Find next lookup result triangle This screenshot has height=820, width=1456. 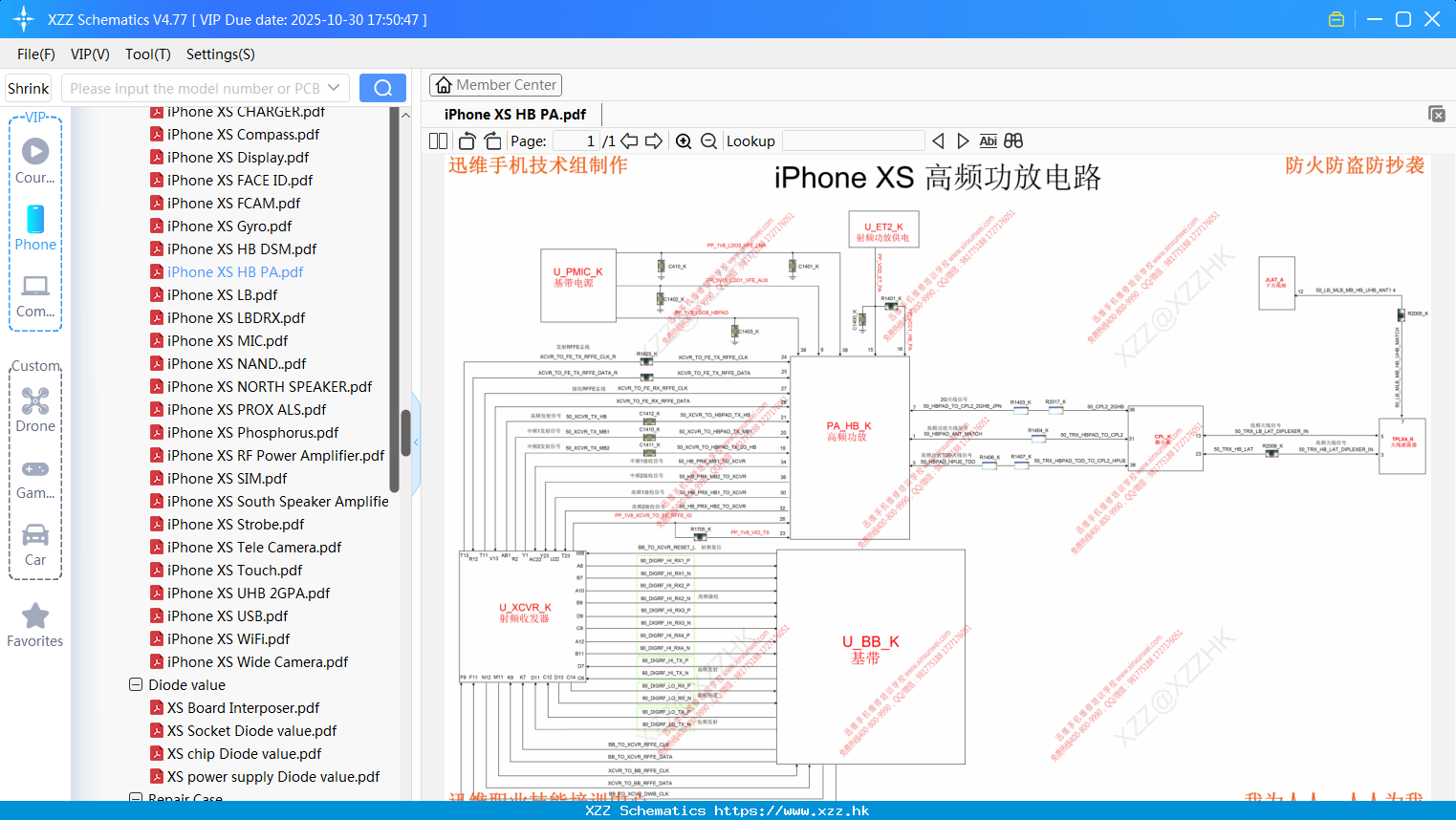963,140
